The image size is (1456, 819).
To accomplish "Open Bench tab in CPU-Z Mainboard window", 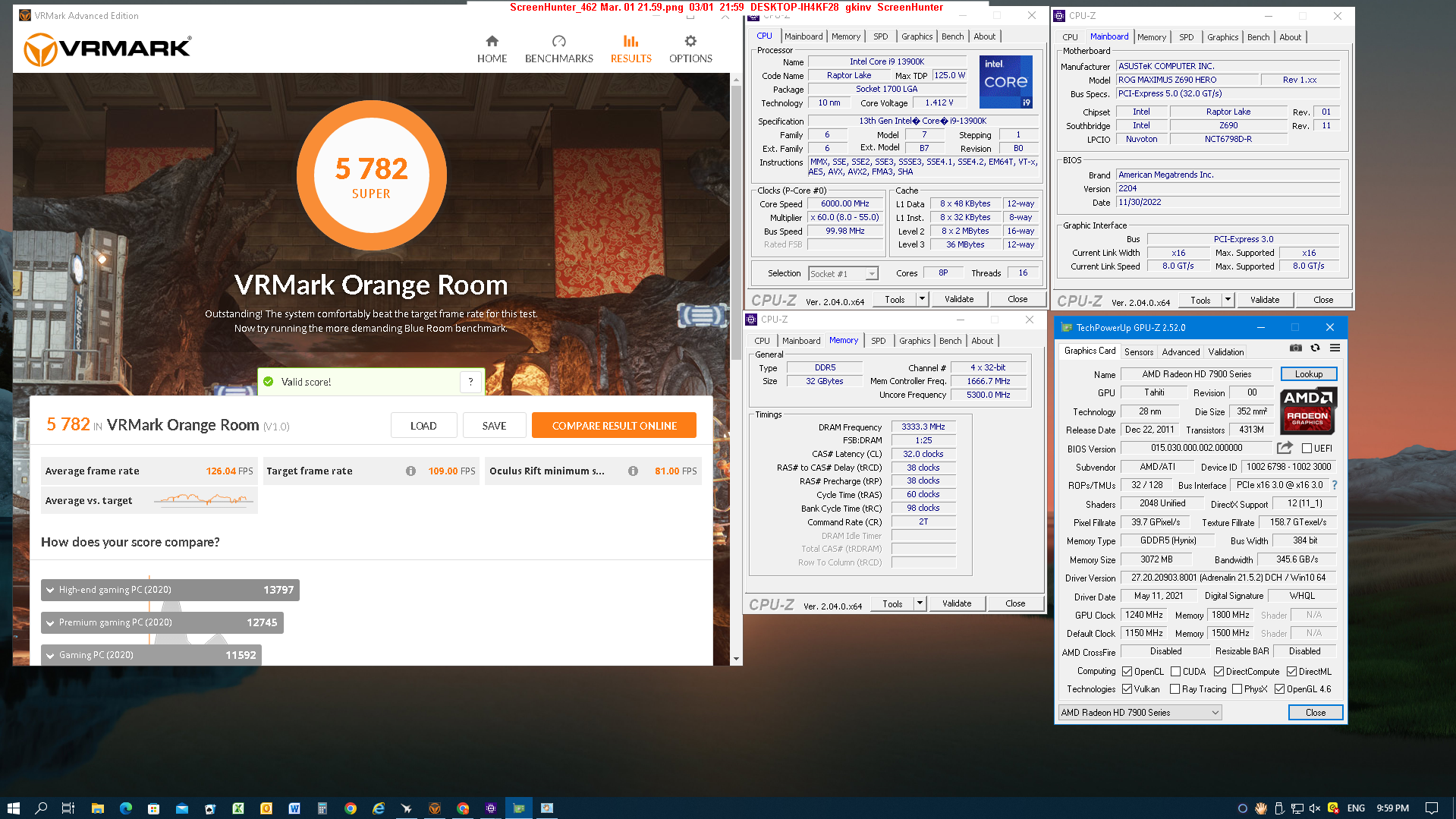I will coord(1258,37).
